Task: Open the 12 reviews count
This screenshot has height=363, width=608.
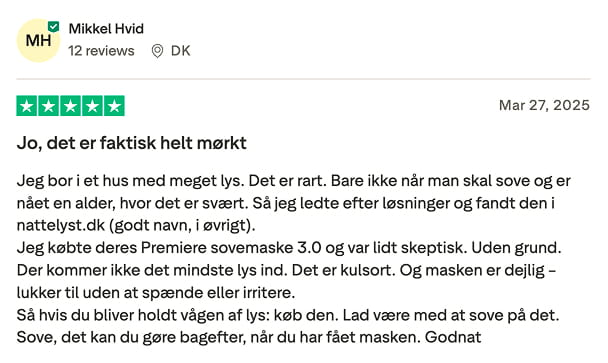Action: (x=101, y=51)
